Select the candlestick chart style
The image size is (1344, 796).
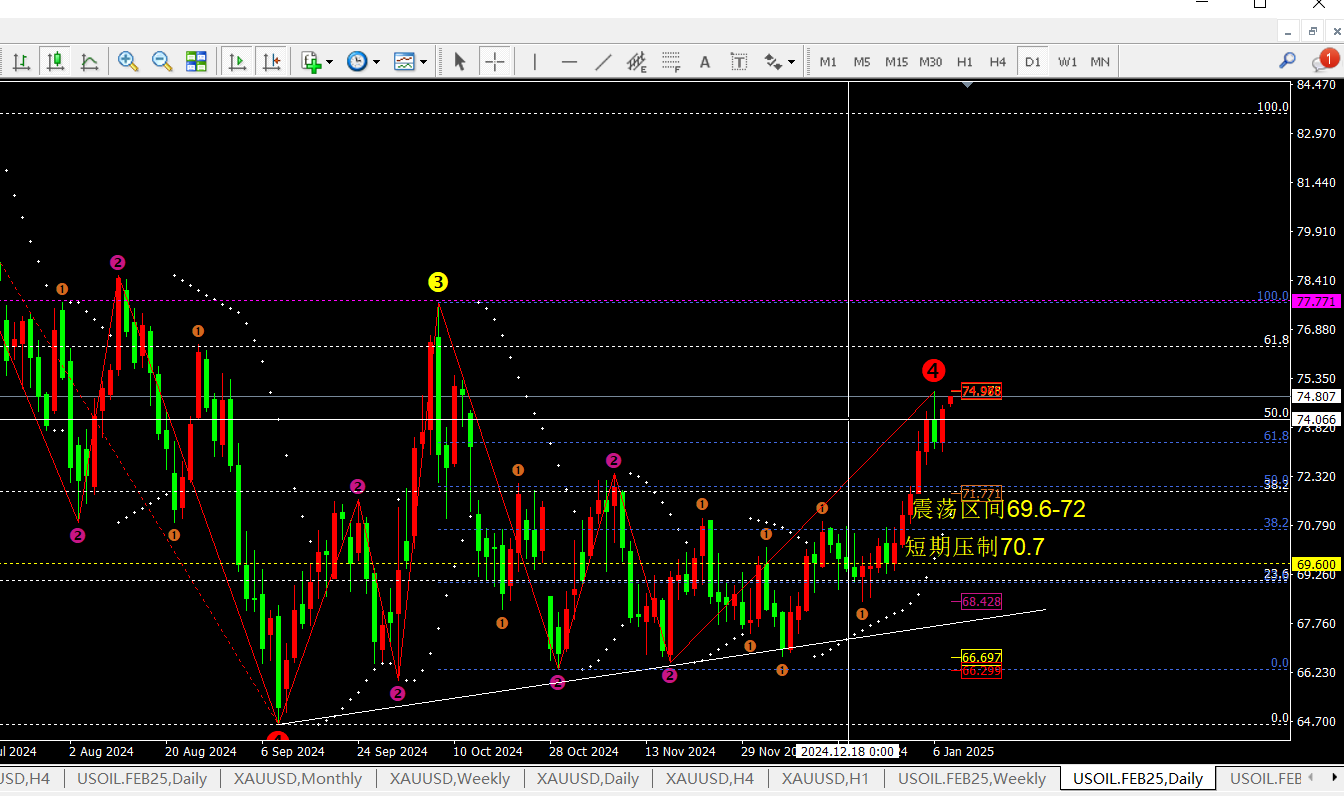point(55,62)
